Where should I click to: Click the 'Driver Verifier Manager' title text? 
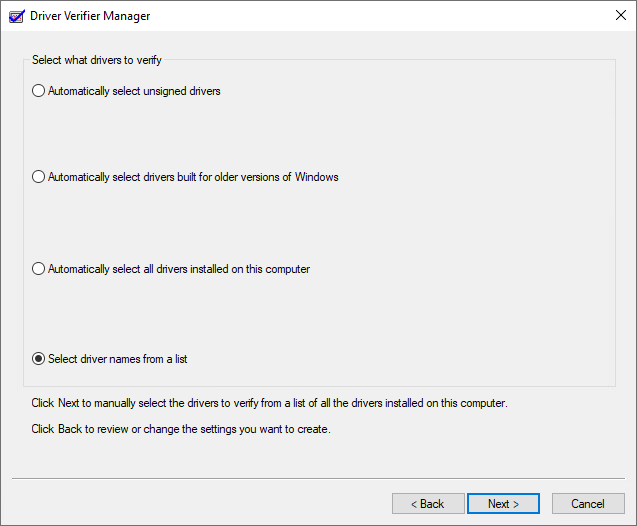point(91,16)
